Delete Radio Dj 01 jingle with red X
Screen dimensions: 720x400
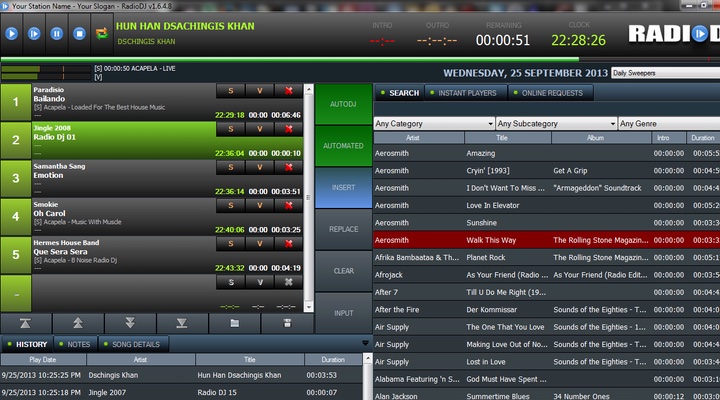(288, 129)
